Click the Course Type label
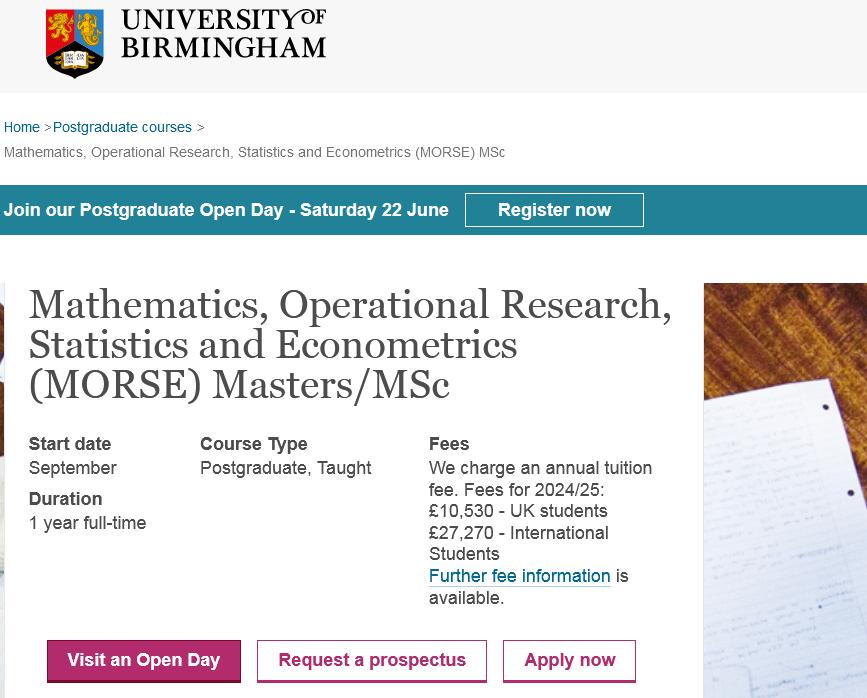The width and height of the screenshot is (867, 698). click(x=254, y=444)
